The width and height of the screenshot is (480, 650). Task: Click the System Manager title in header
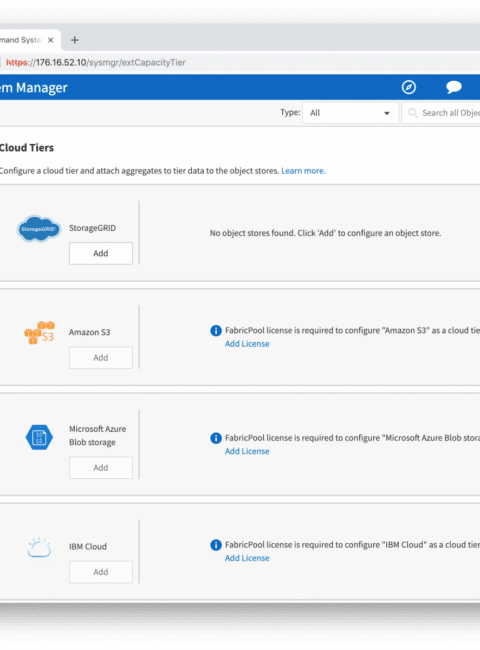click(34, 87)
